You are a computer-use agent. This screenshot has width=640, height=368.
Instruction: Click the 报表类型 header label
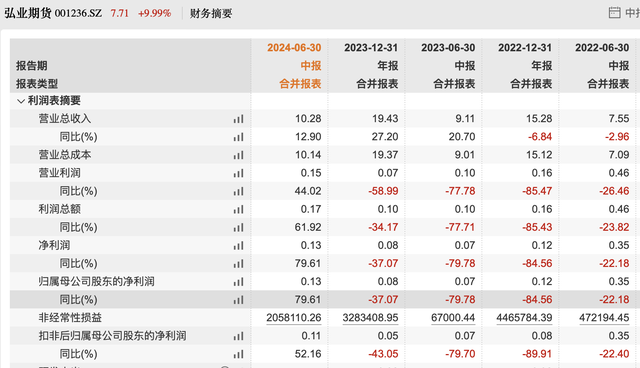coord(37,84)
